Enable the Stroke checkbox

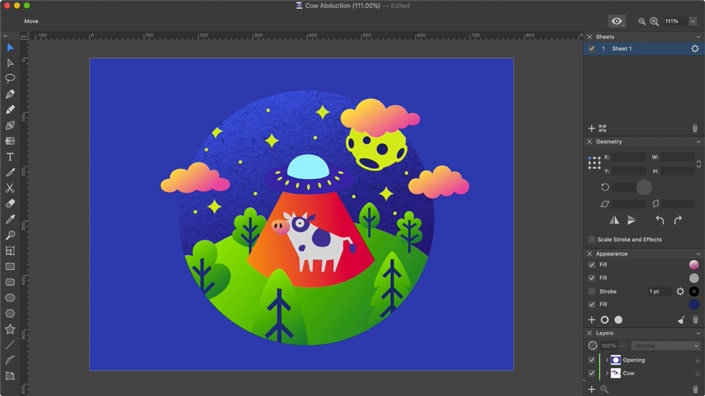[x=591, y=291]
